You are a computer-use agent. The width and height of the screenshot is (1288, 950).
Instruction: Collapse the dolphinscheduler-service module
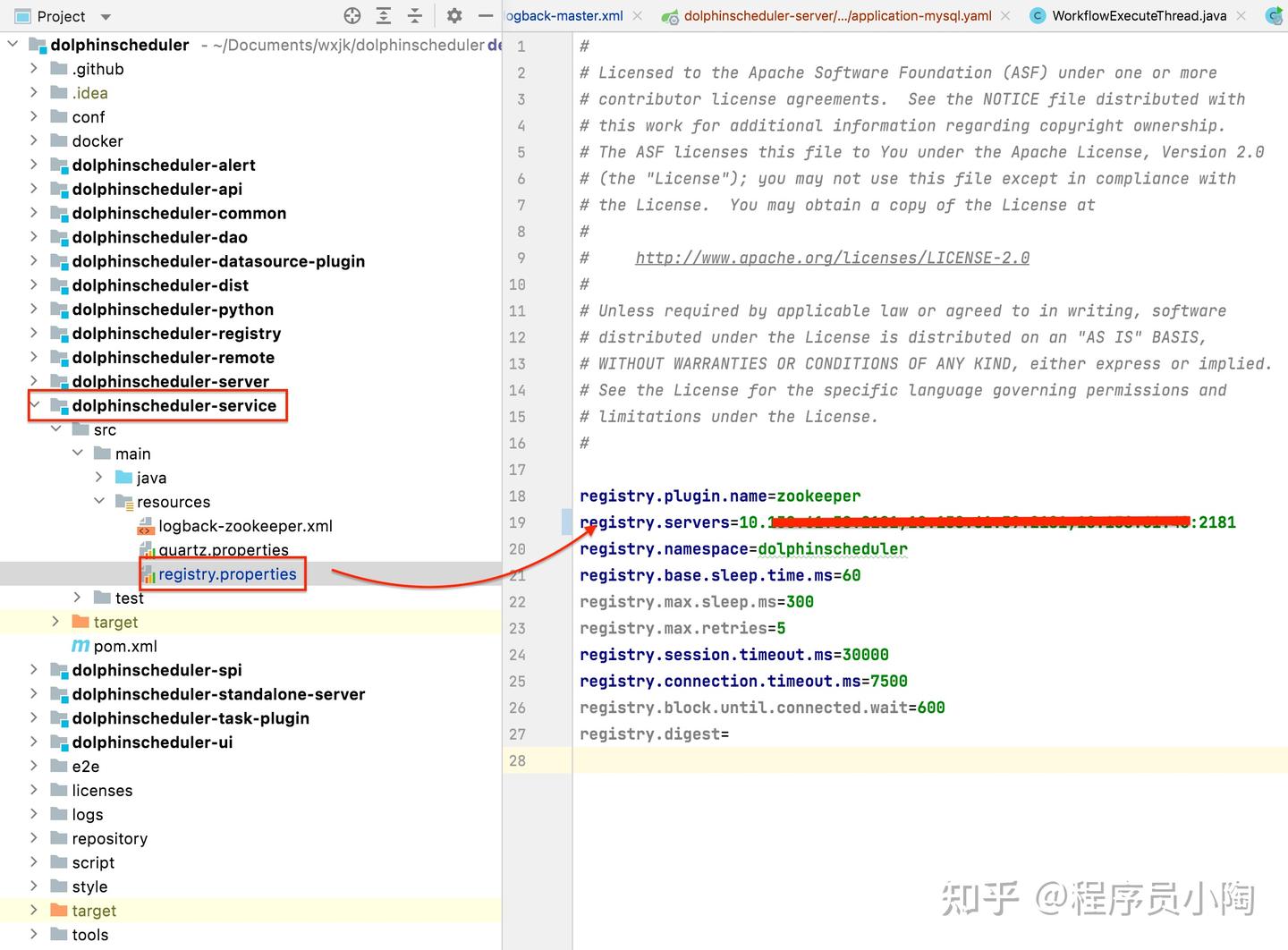(x=34, y=404)
